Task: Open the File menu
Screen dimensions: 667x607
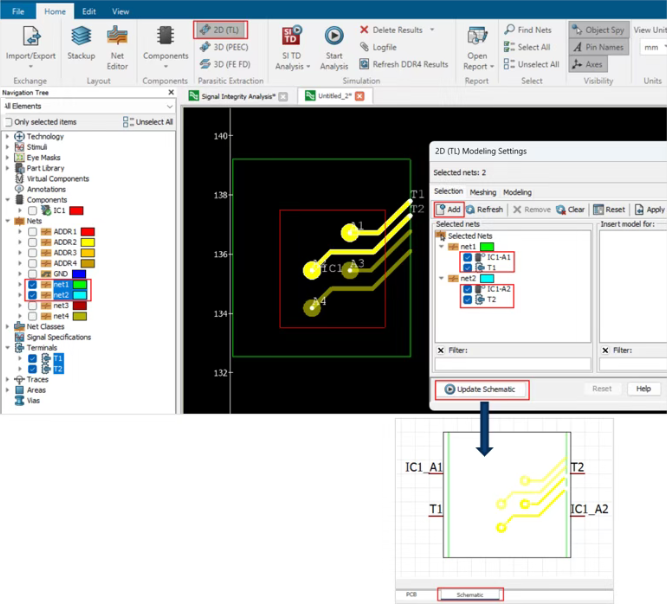Action: pos(18,11)
